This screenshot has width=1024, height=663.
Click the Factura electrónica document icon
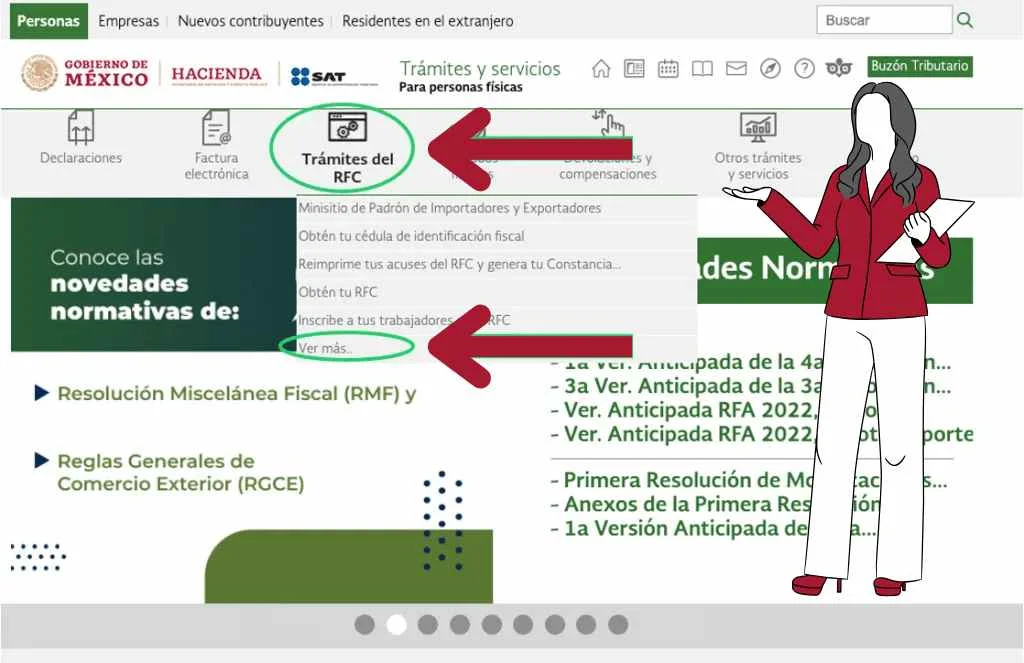[x=216, y=127]
